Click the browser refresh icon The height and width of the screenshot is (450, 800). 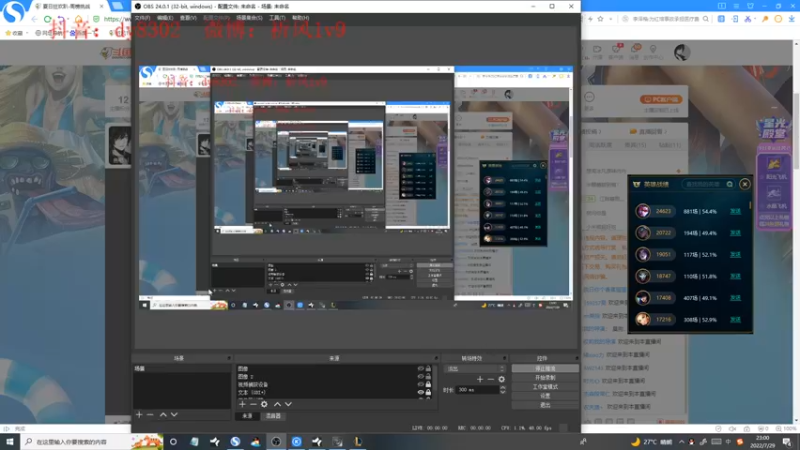click(47, 19)
